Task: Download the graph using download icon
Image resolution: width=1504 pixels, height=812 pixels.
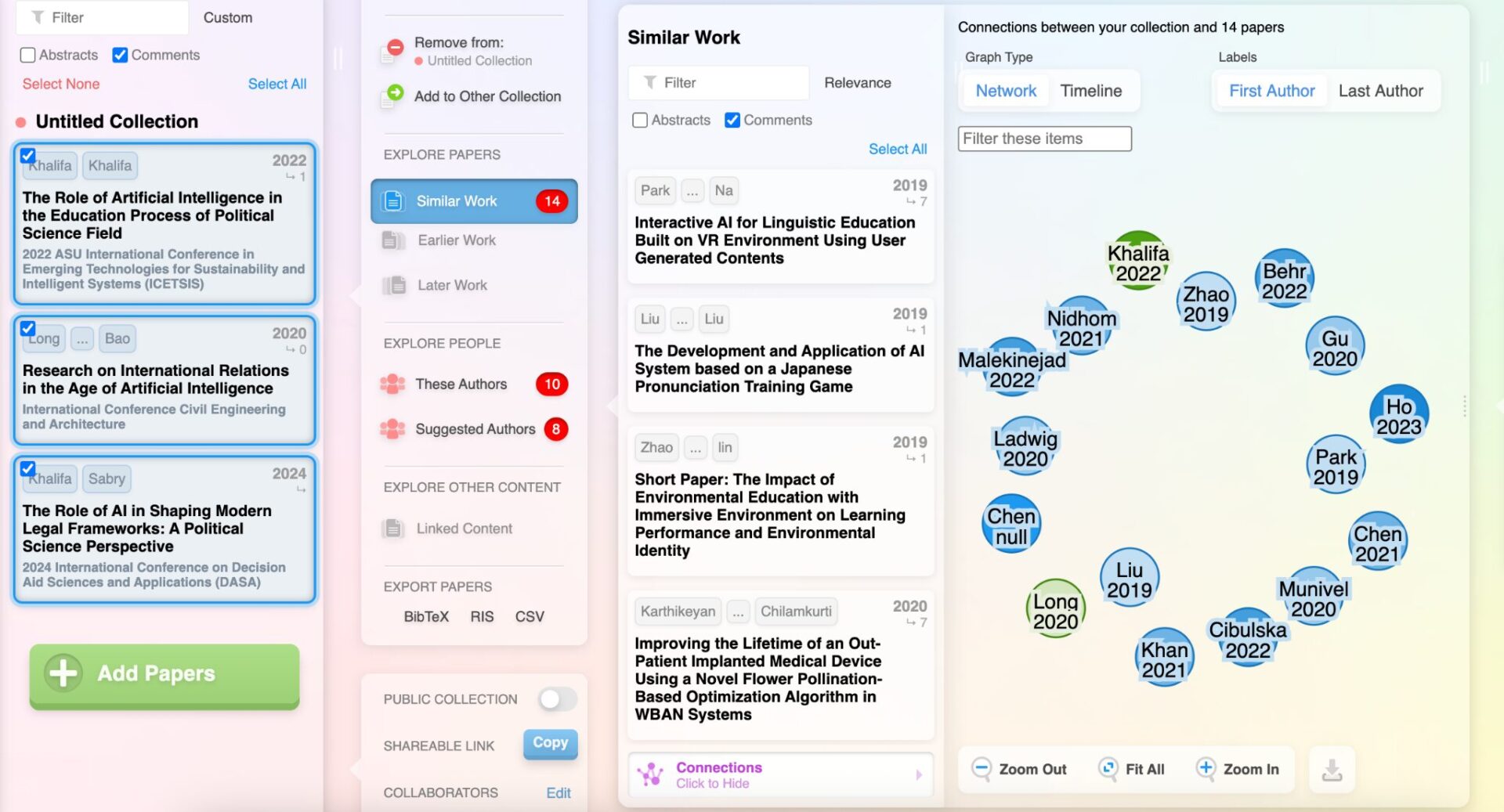Action: [x=1332, y=771]
